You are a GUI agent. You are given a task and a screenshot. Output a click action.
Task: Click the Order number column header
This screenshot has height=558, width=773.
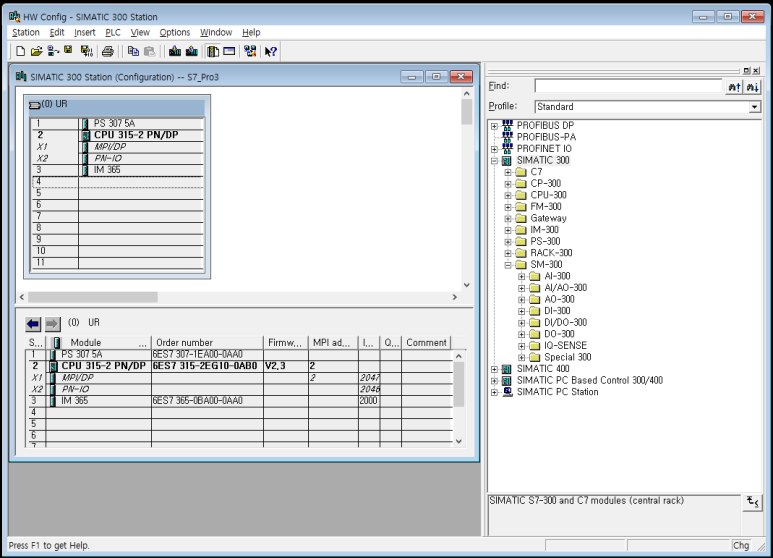(207, 343)
